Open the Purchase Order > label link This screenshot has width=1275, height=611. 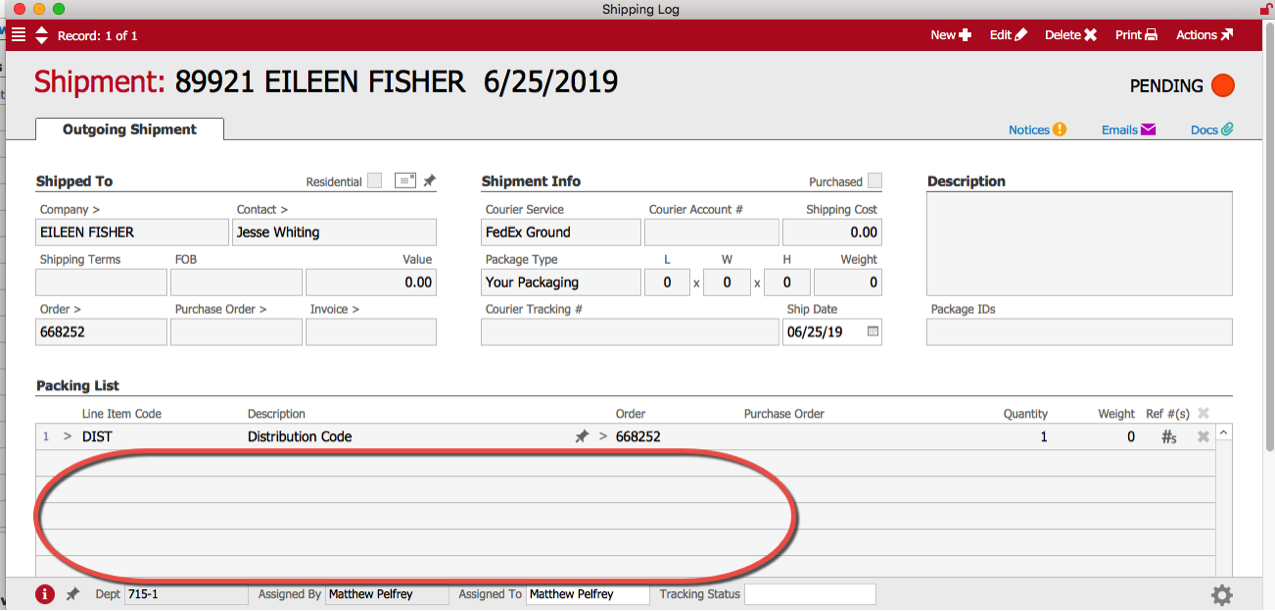pos(221,310)
